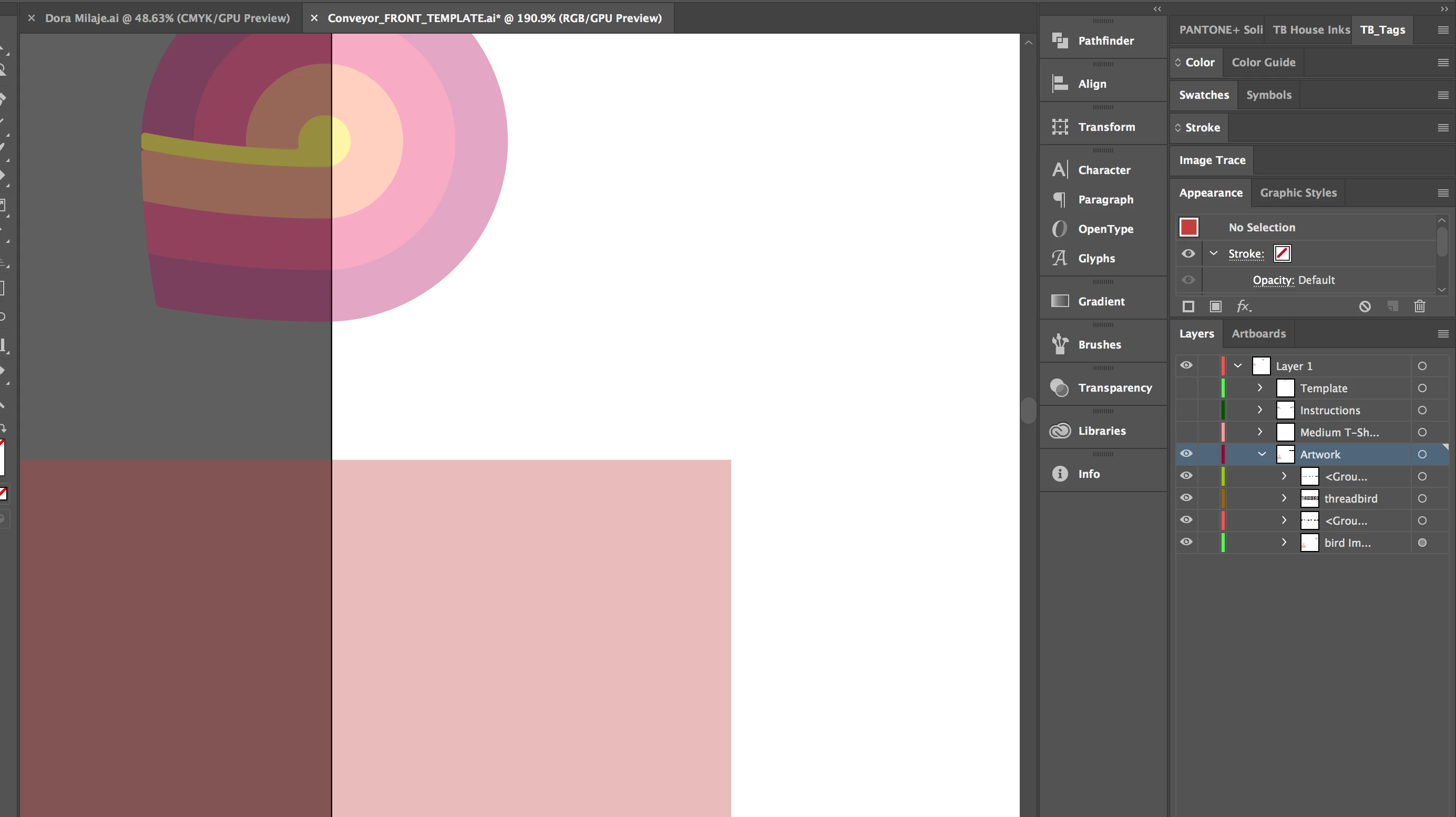Switch to the Artboards tab
Image resolution: width=1456 pixels, height=817 pixels.
[1258, 334]
